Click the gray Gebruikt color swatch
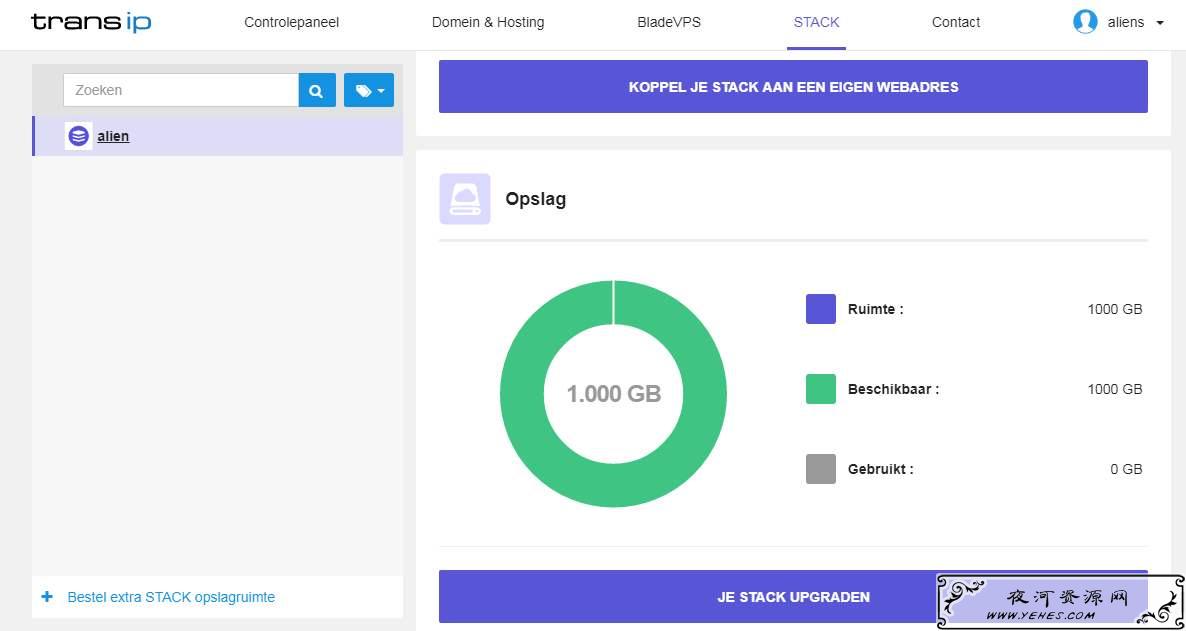 pos(821,469)
